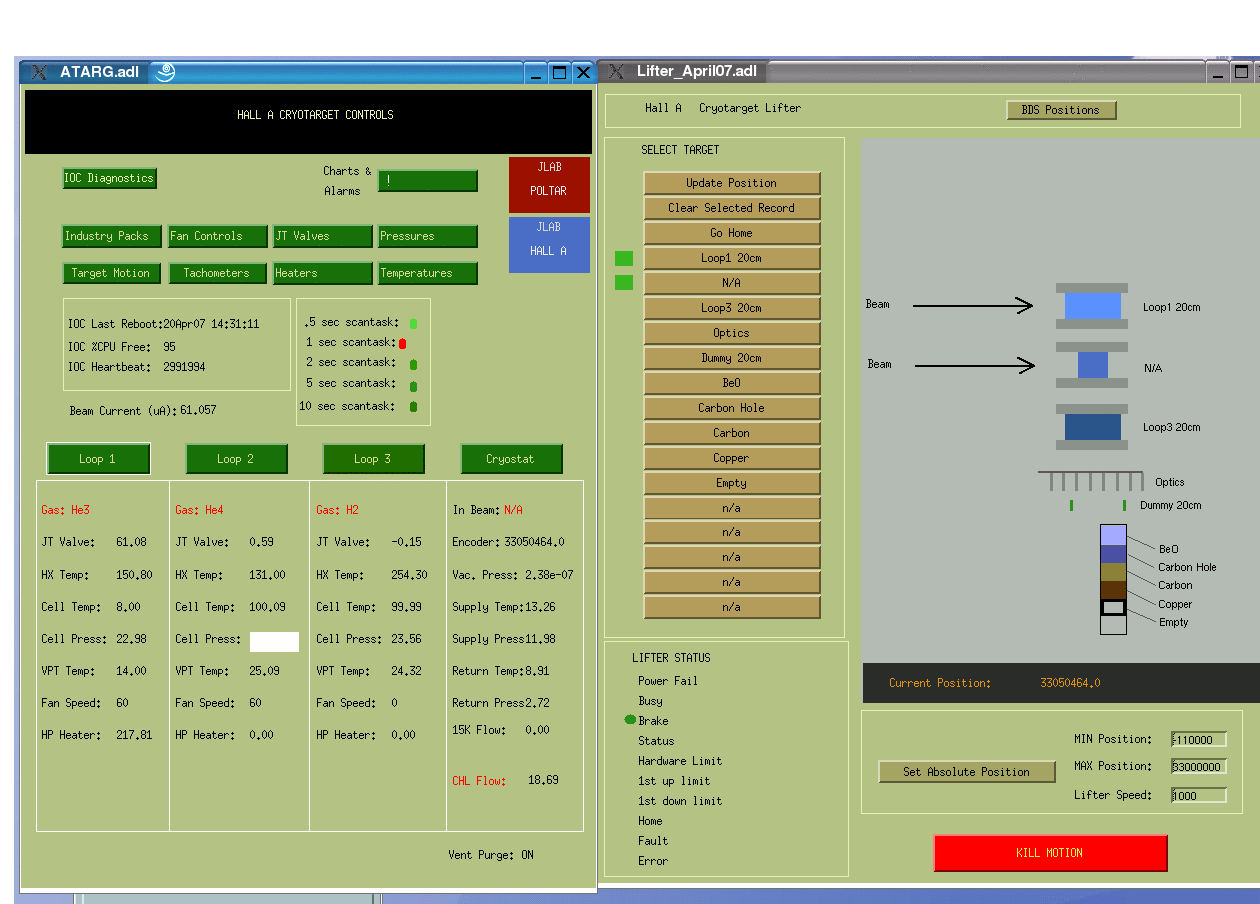
Task: Click the N/A target cell graphic
Action: (1092, 365)
